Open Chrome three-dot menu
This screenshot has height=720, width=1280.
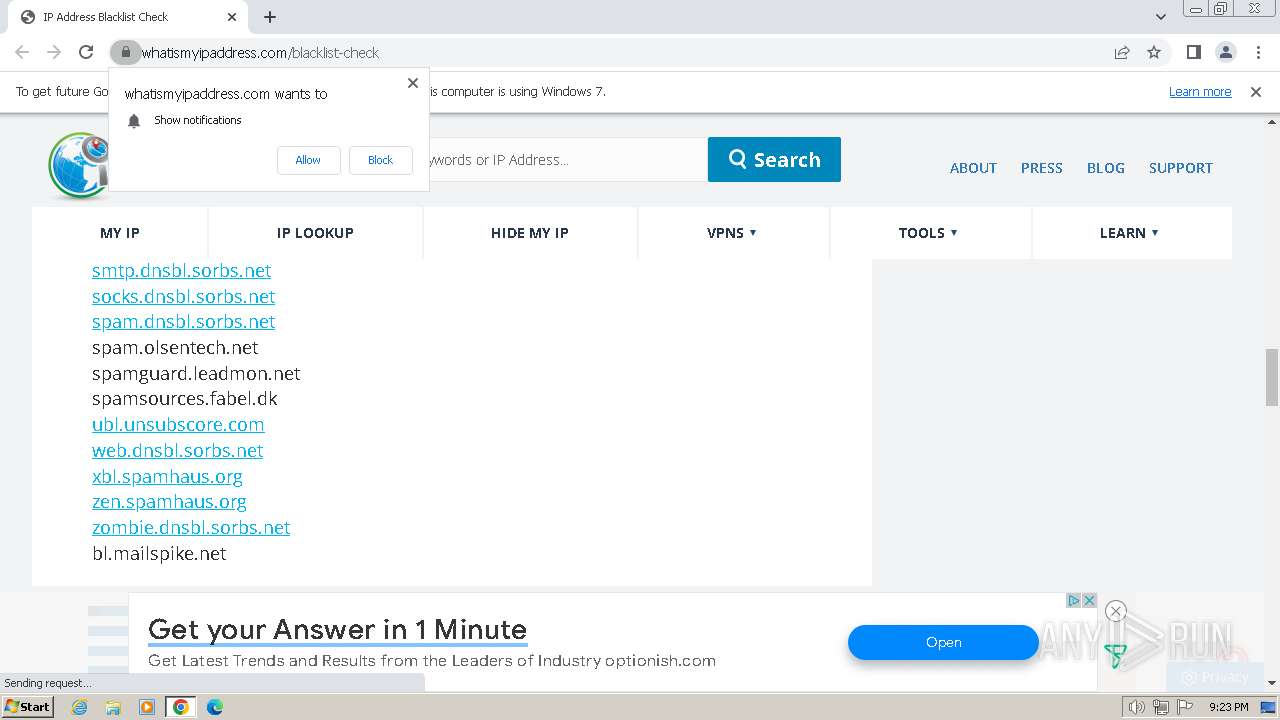[1258, 52]
